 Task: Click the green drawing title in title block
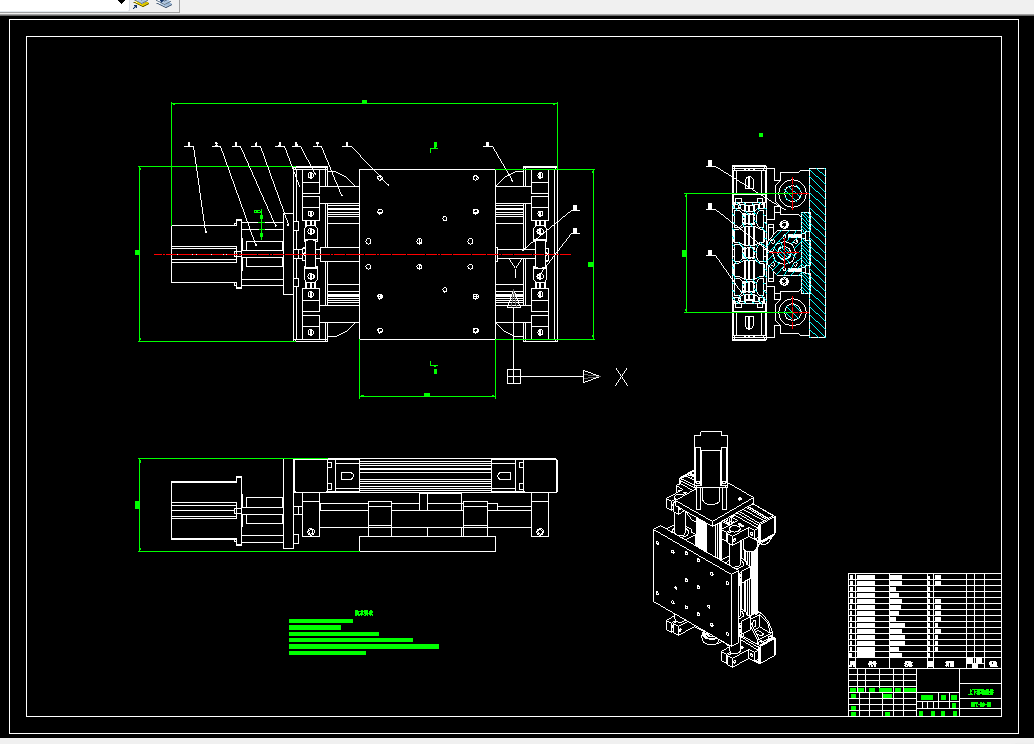pyautogui.click(x=981, y=692)
